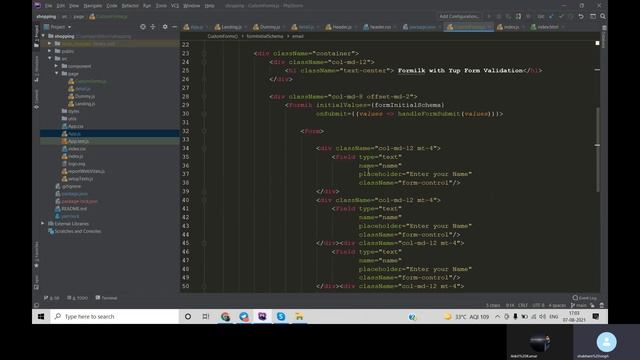Open the TODO tool window
Image resolution: width=640 pixels, height=360 pixels.
[78, 298]
